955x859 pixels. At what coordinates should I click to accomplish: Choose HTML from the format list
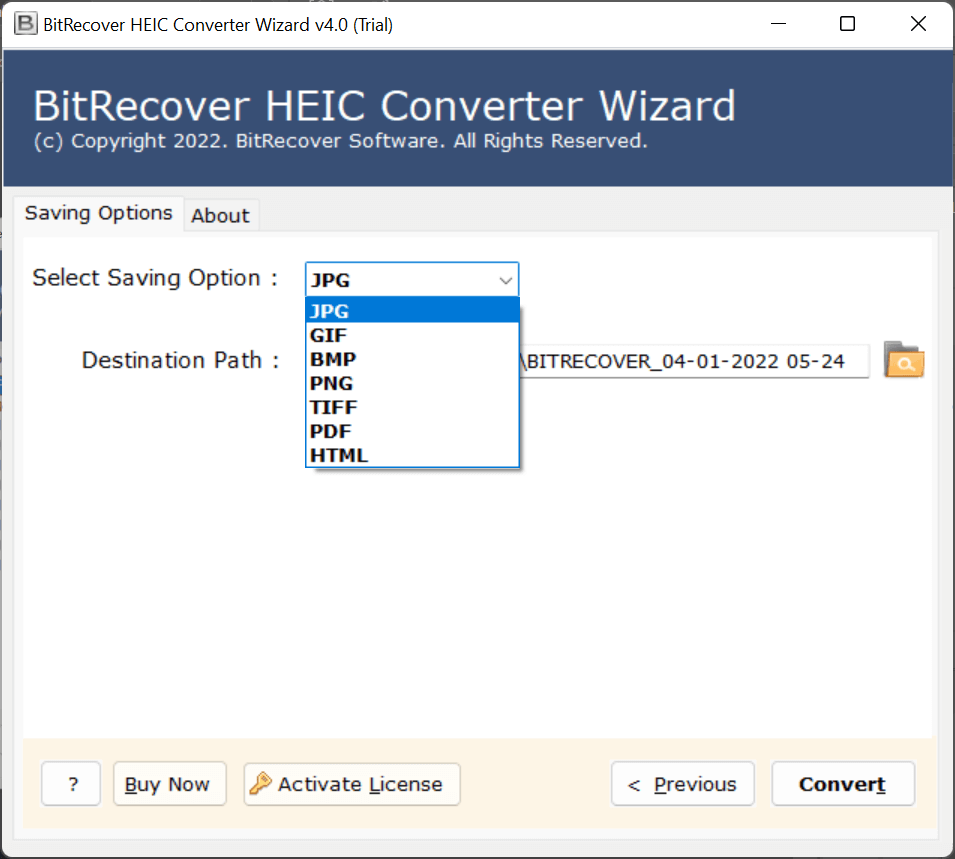coord(412,455)
